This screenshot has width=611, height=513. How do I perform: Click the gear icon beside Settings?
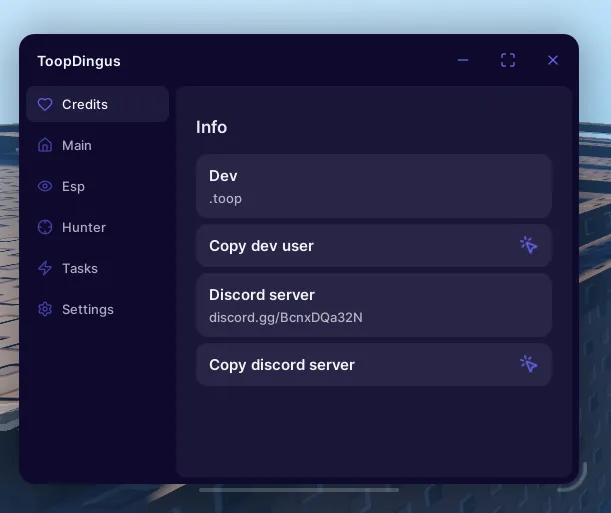[x=45, y=309]
